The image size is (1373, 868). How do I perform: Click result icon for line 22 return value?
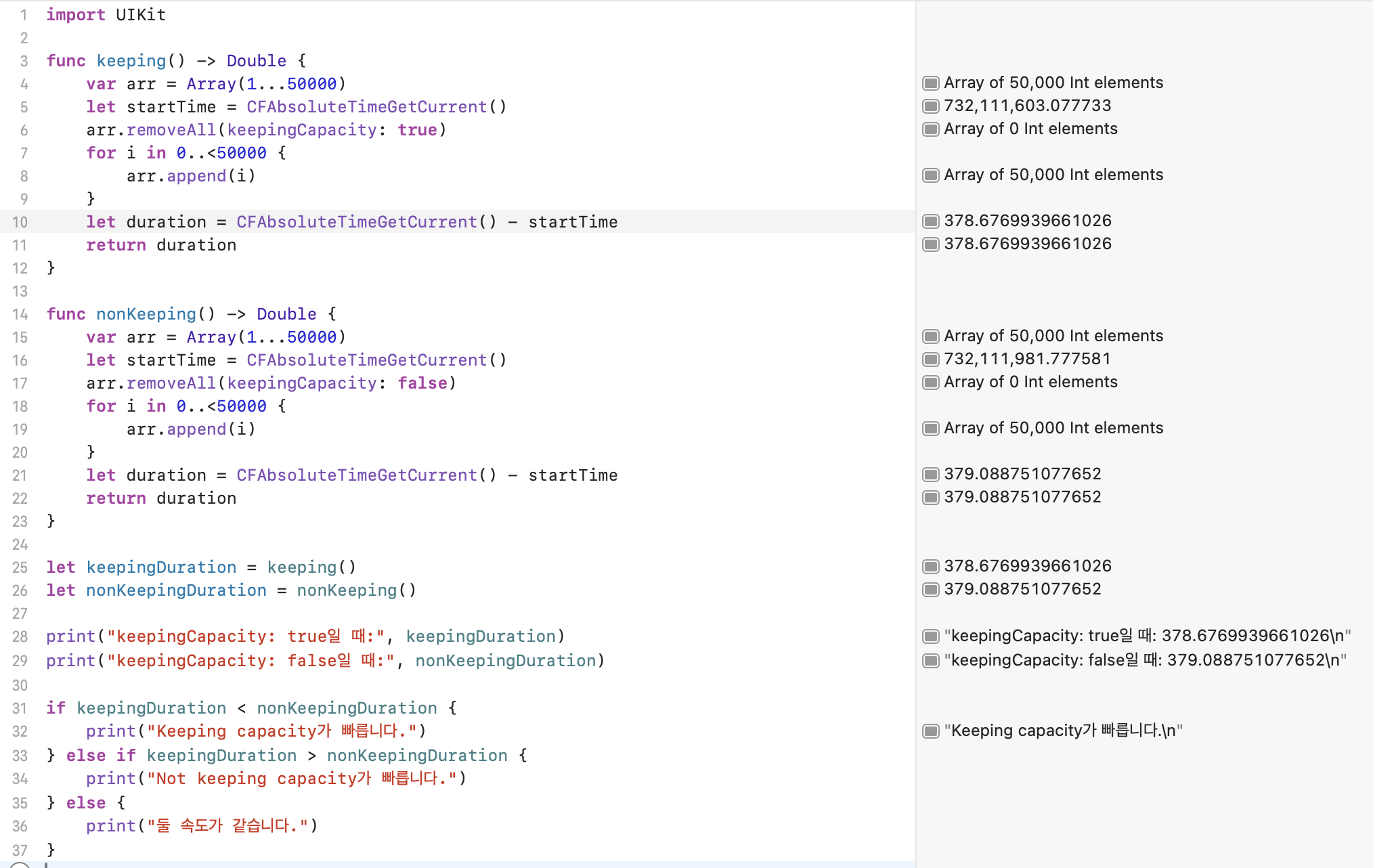click(x=931, y=498)
